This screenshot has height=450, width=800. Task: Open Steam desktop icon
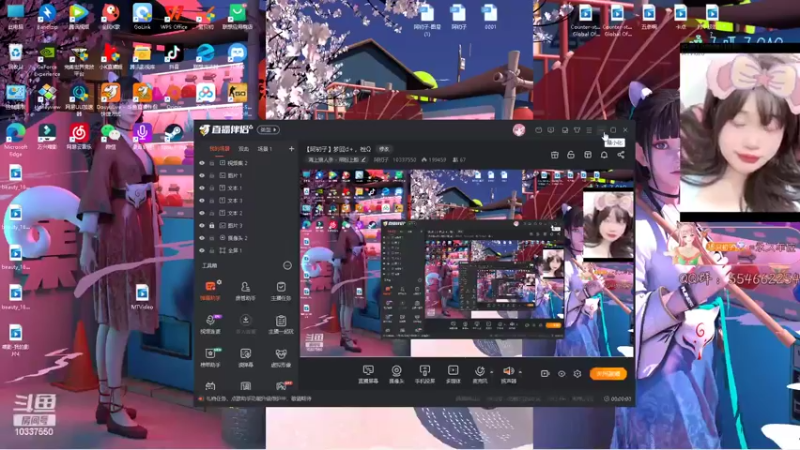[173, 139]
